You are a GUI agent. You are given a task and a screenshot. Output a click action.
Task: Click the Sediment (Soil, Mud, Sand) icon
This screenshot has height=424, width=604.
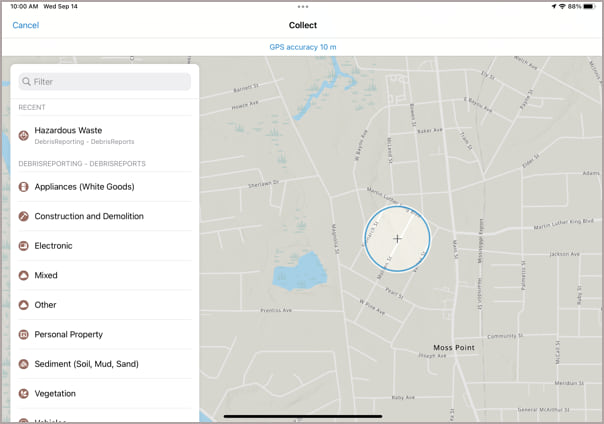click(23, 364)
